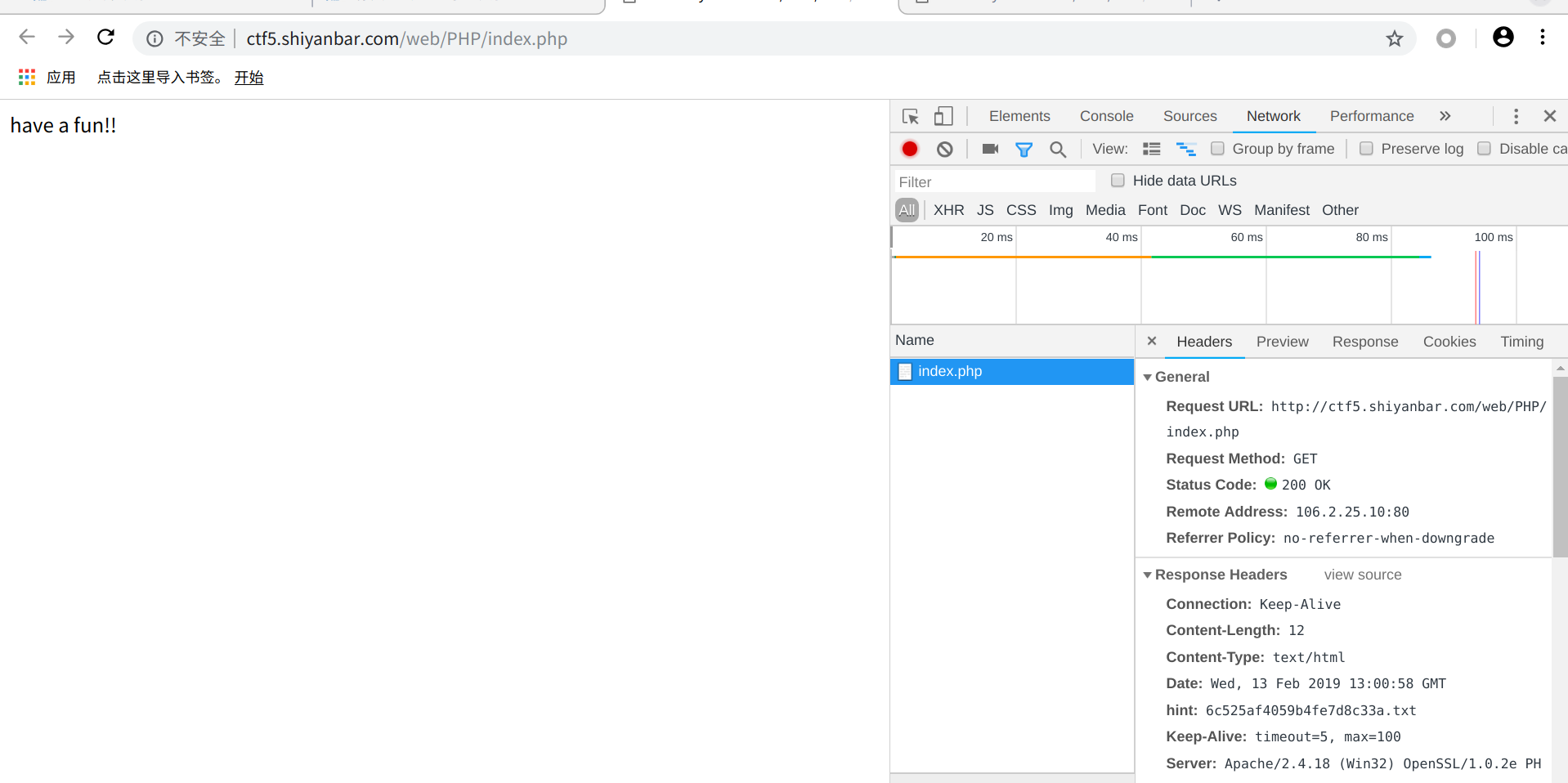Click the capture screenshots camera icon
1568x783 pixels.
point(990,149)
